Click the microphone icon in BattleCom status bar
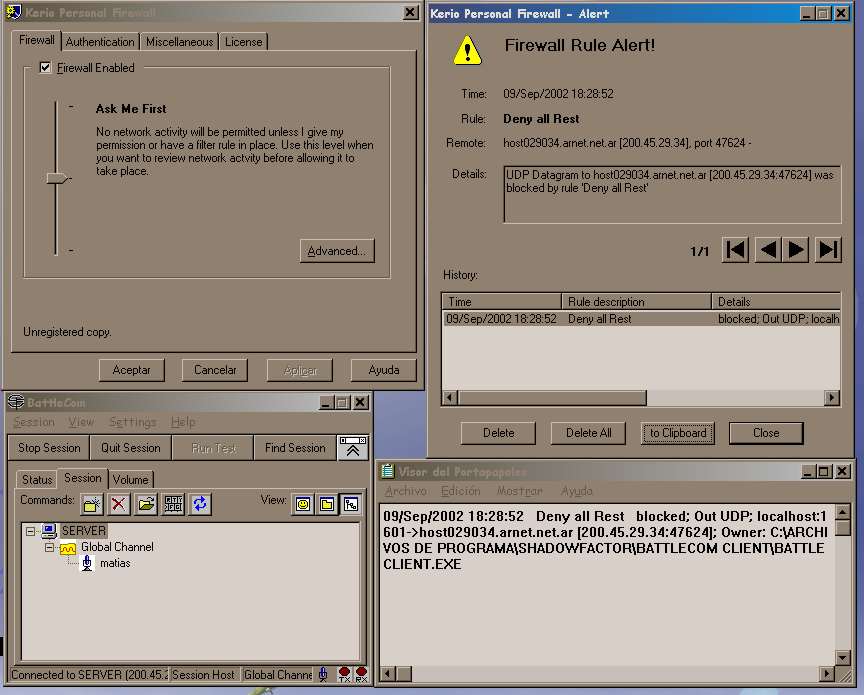 point(323,674)
